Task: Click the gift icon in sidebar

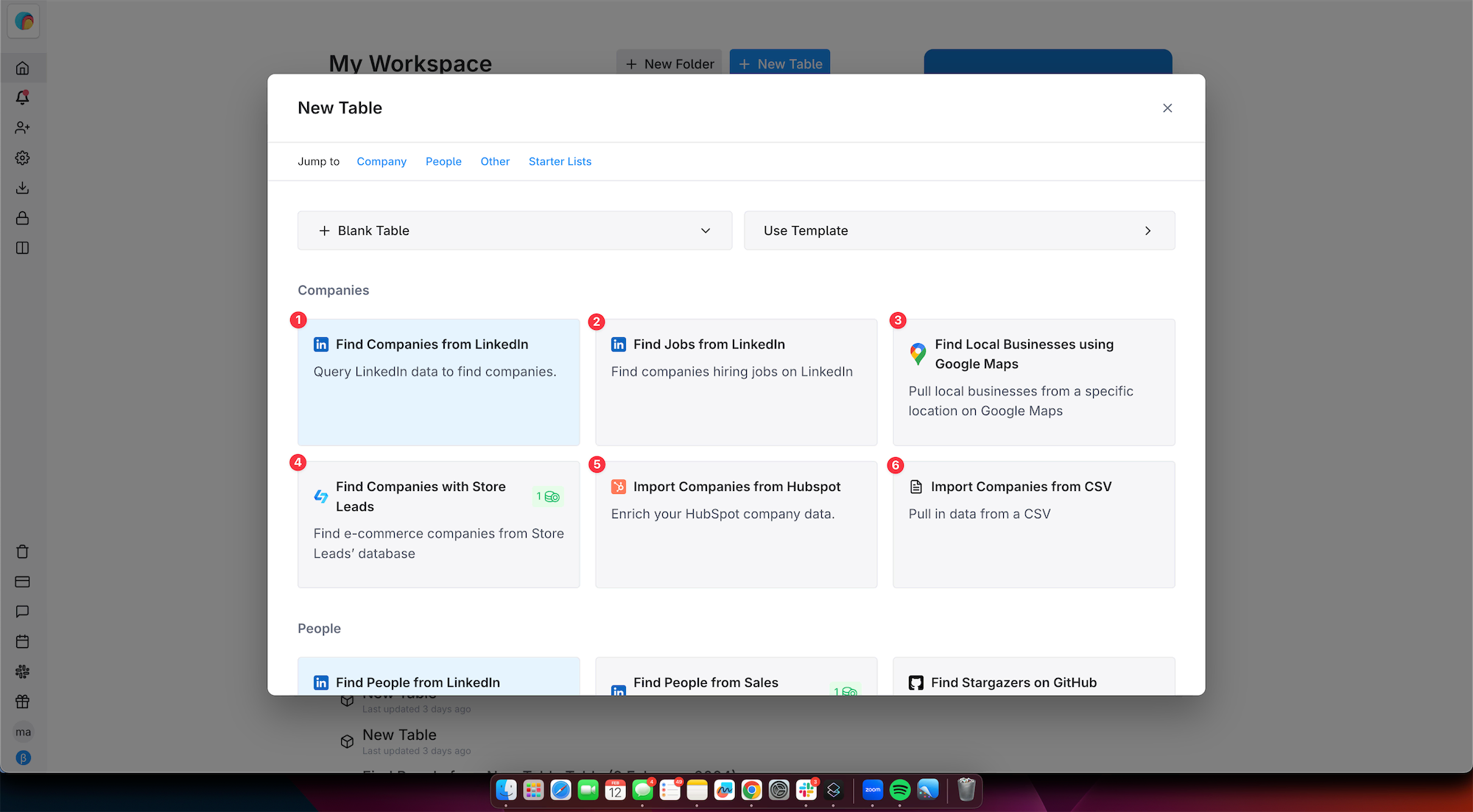Action: pos(22,702)
